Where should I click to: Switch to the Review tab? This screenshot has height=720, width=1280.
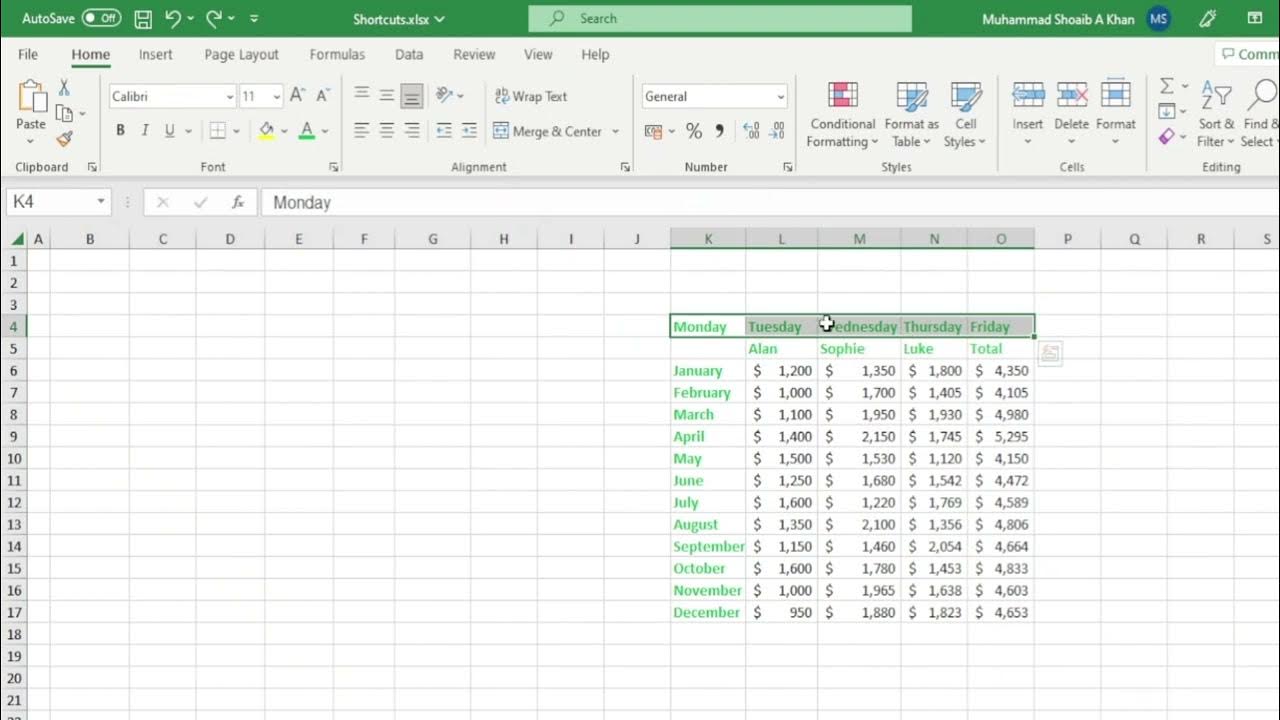pos(474,54)
